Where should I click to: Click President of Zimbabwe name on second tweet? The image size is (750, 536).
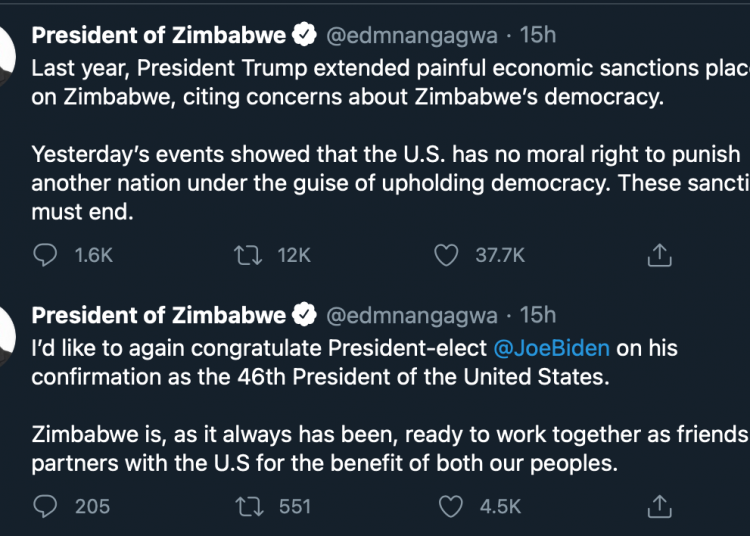coord(159,316)
